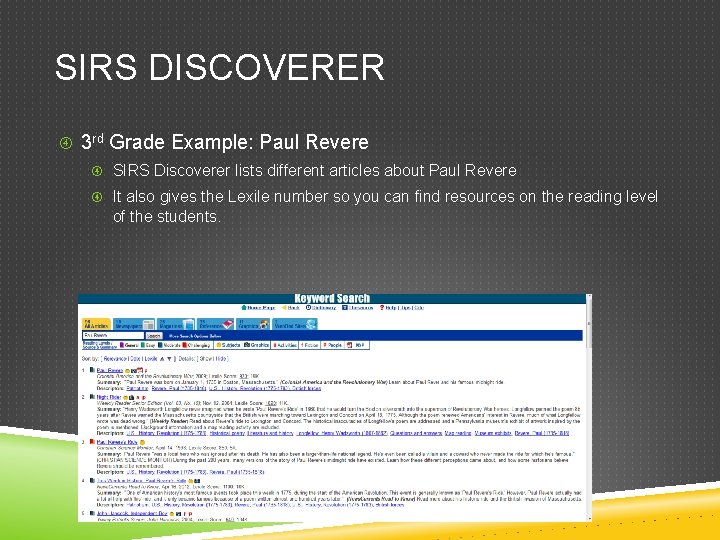
Task: Open the John Hancock Independent Boy article
Action: click(132, 513)
